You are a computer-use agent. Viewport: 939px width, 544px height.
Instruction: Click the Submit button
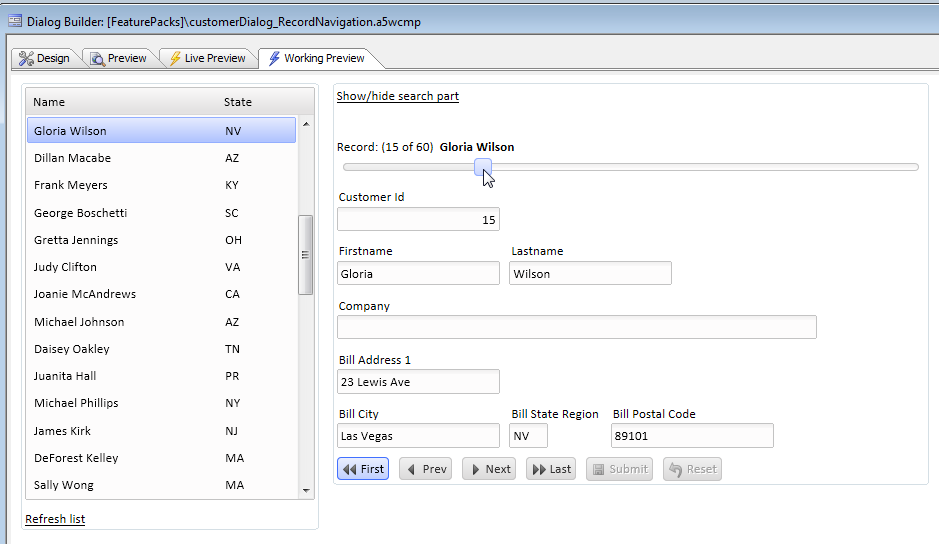pyautogui.click(x=619, y=469)
